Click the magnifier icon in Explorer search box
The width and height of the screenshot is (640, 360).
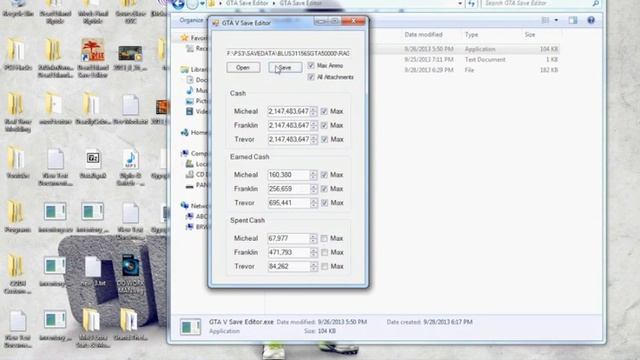pyautogui.click(x=595, y=3)
